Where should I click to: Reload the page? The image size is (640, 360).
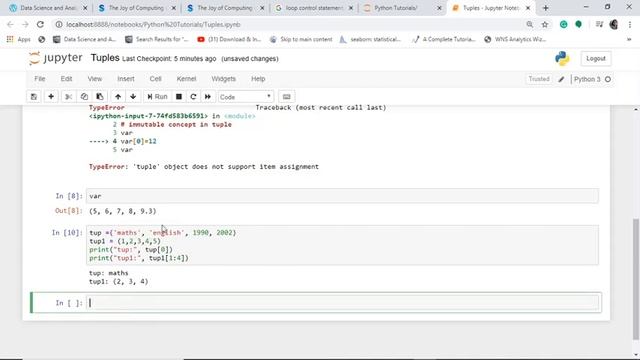point(40,24)
